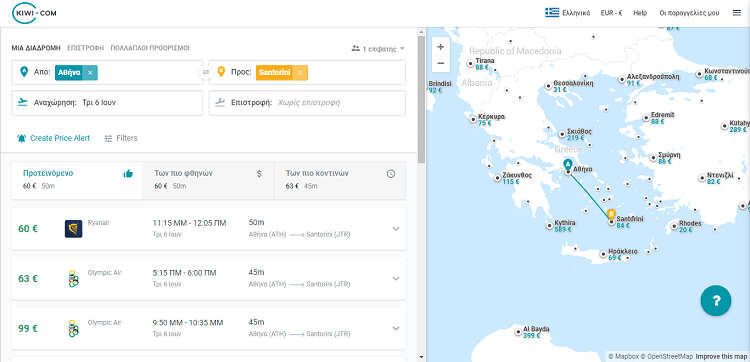
Task: Click the Ryanair airline logo
Action: tap(74, 229)
